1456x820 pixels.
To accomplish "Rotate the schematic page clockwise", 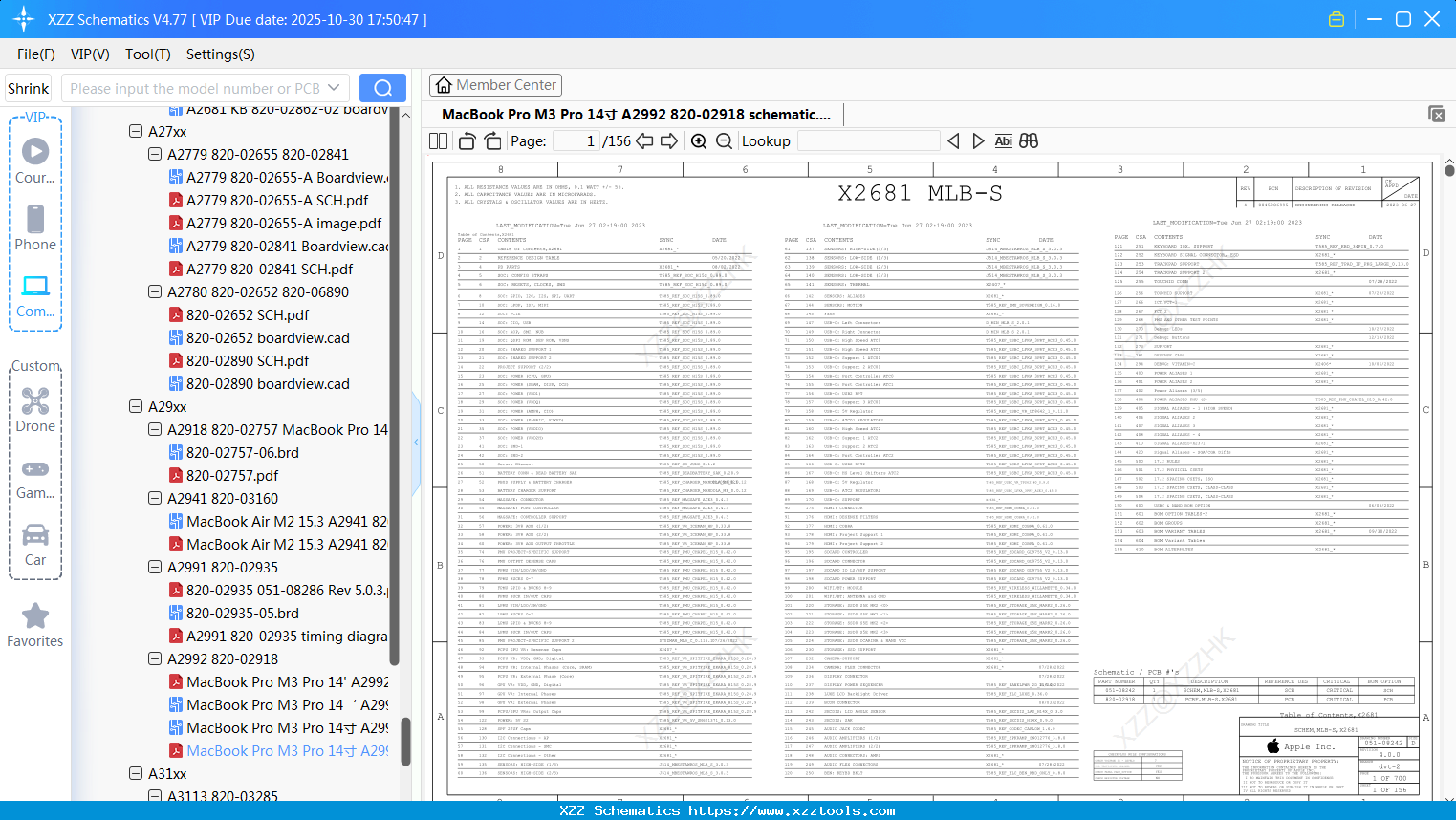I will 492,140.
